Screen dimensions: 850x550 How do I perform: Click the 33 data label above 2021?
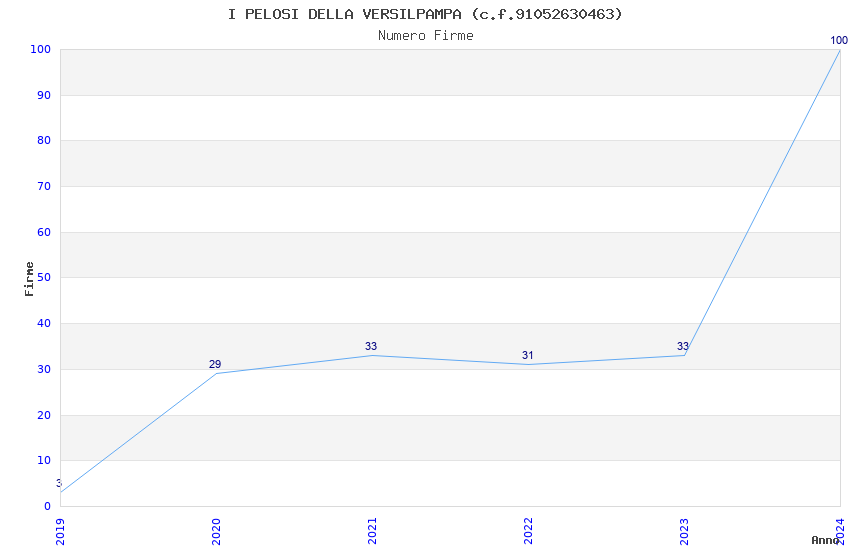[371, 347]
